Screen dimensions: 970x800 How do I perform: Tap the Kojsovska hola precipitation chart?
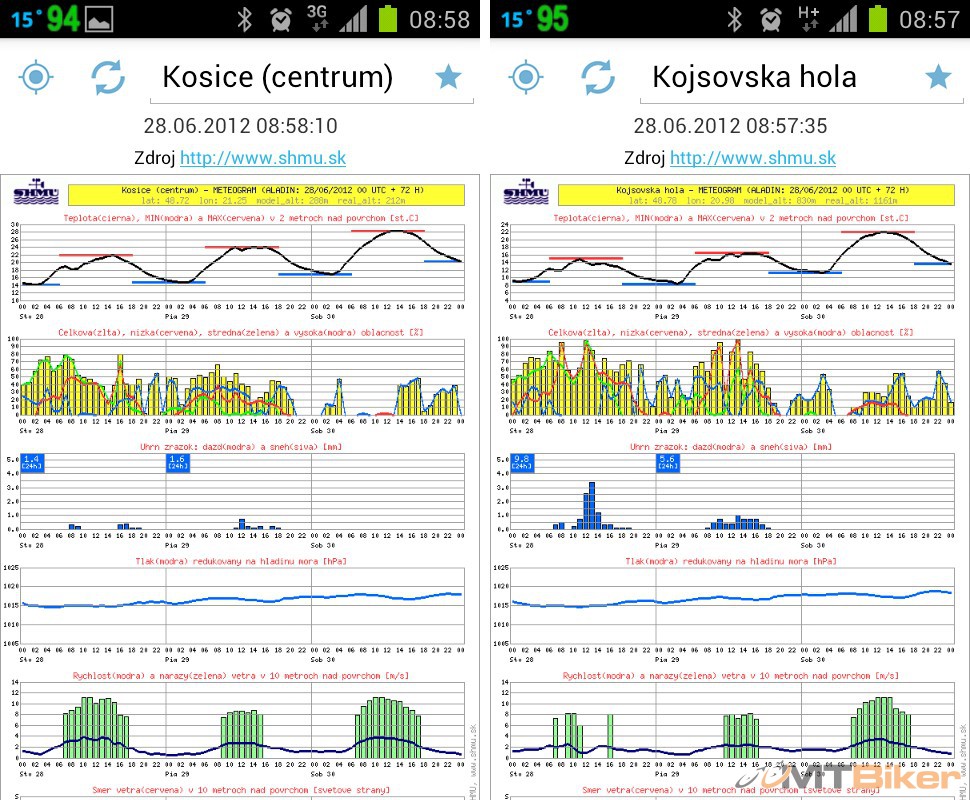pos(732,490)
